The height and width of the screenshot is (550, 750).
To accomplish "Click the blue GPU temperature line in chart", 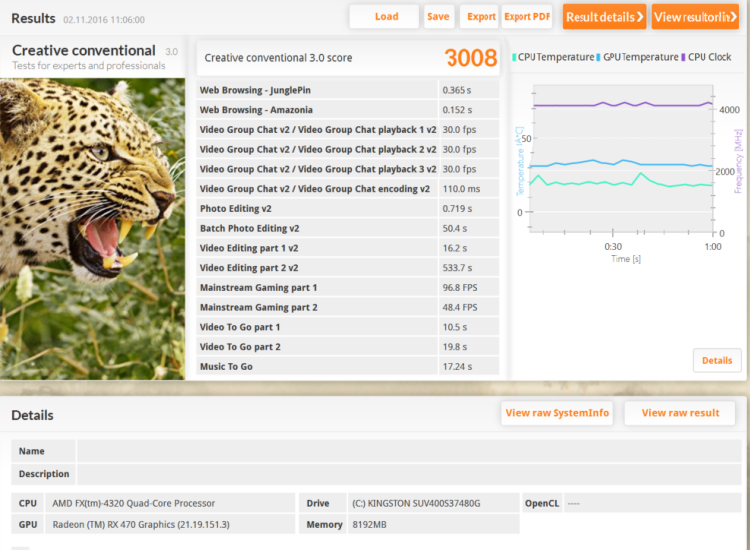I will (622, 161).
